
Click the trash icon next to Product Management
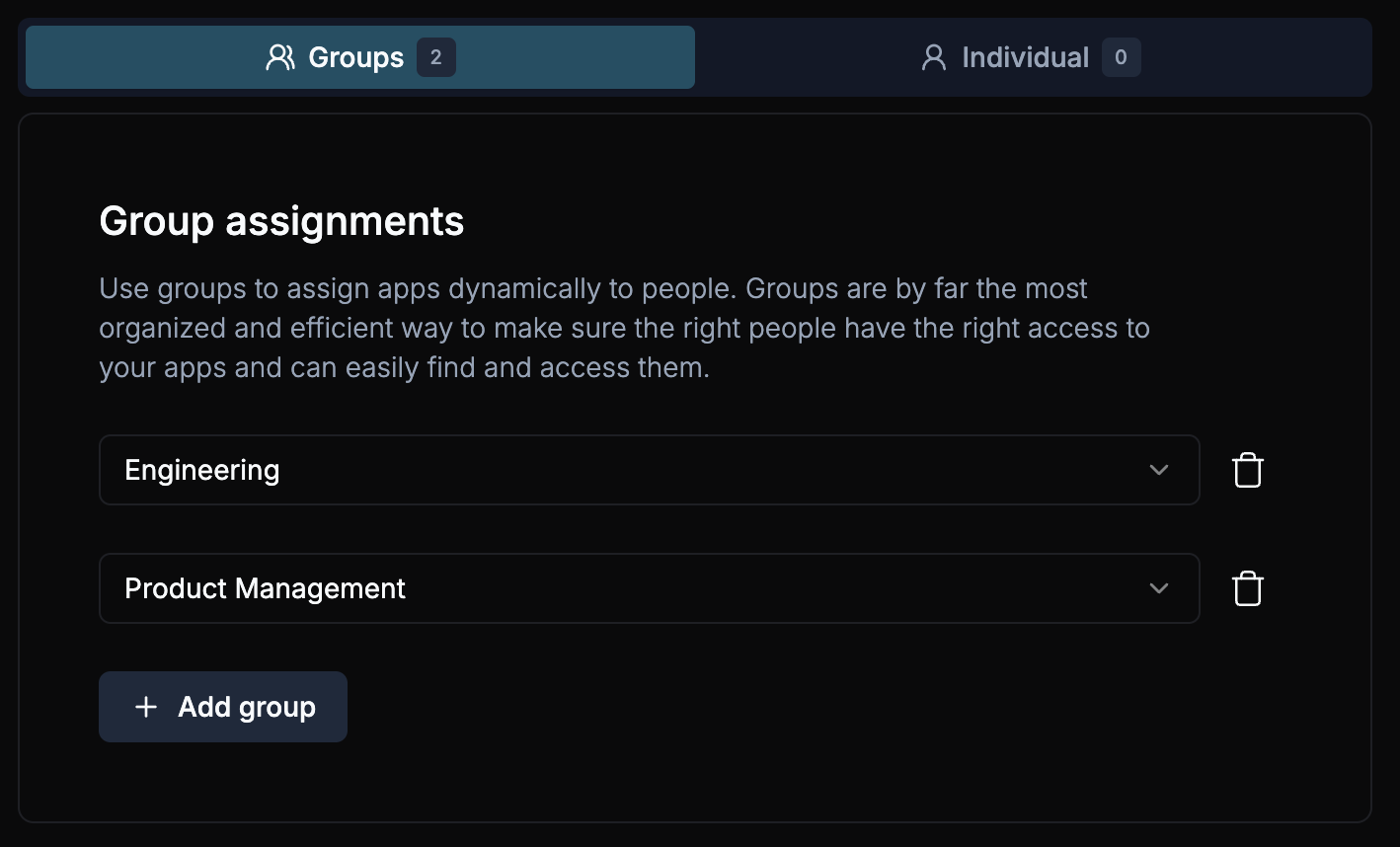[1247, 588]
